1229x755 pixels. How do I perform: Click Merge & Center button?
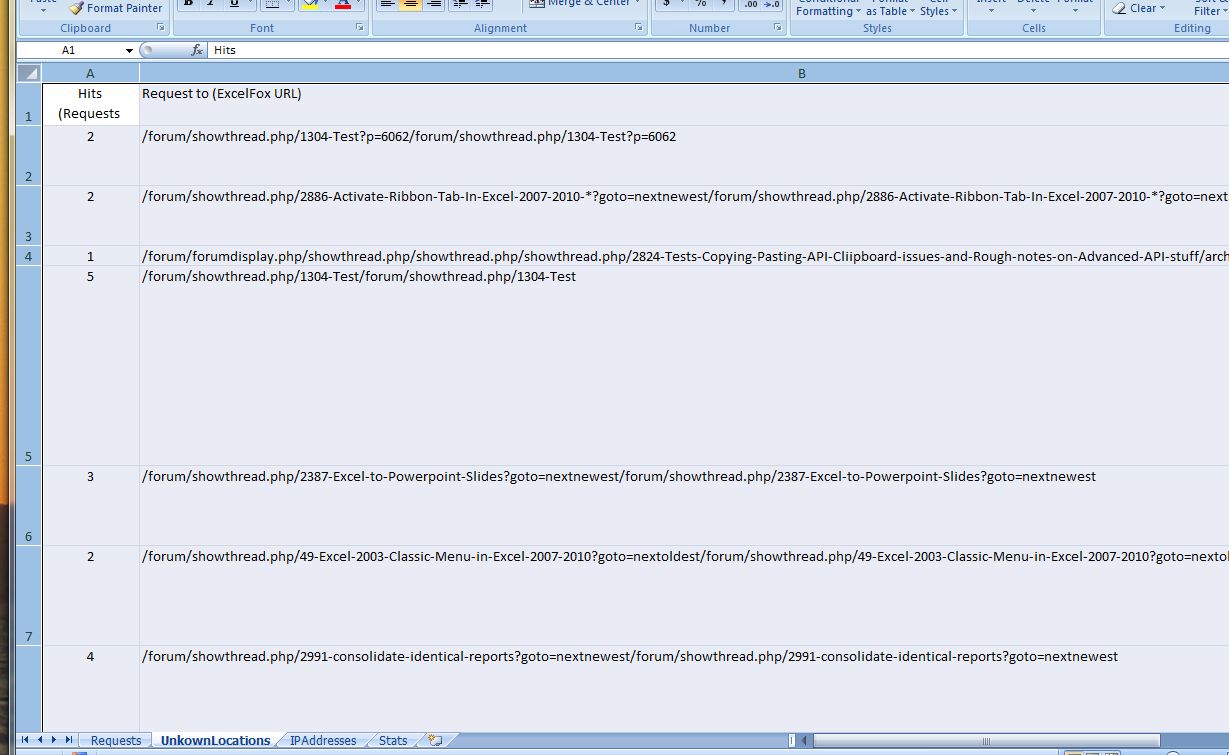coord(586,3)
